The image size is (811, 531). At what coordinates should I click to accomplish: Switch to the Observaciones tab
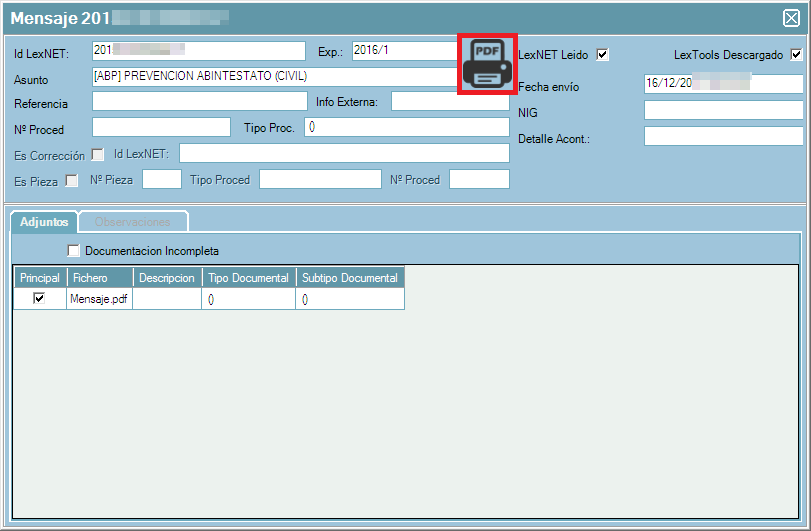(133, 221)
